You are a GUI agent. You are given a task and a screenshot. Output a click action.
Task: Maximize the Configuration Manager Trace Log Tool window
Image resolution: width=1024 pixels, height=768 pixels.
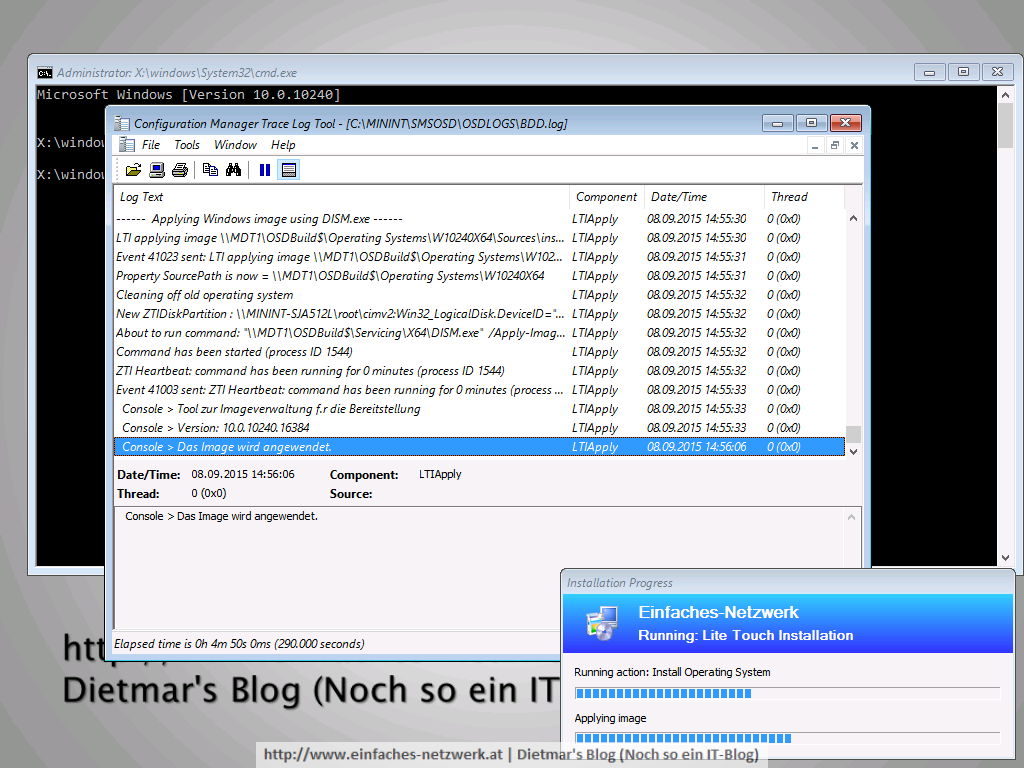(811, 123)
